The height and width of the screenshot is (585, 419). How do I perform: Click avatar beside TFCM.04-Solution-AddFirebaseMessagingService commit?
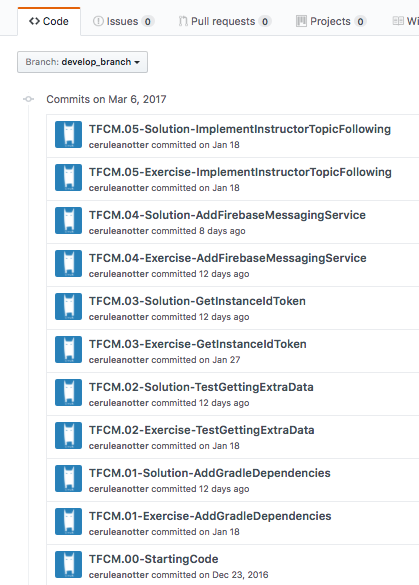69,220
